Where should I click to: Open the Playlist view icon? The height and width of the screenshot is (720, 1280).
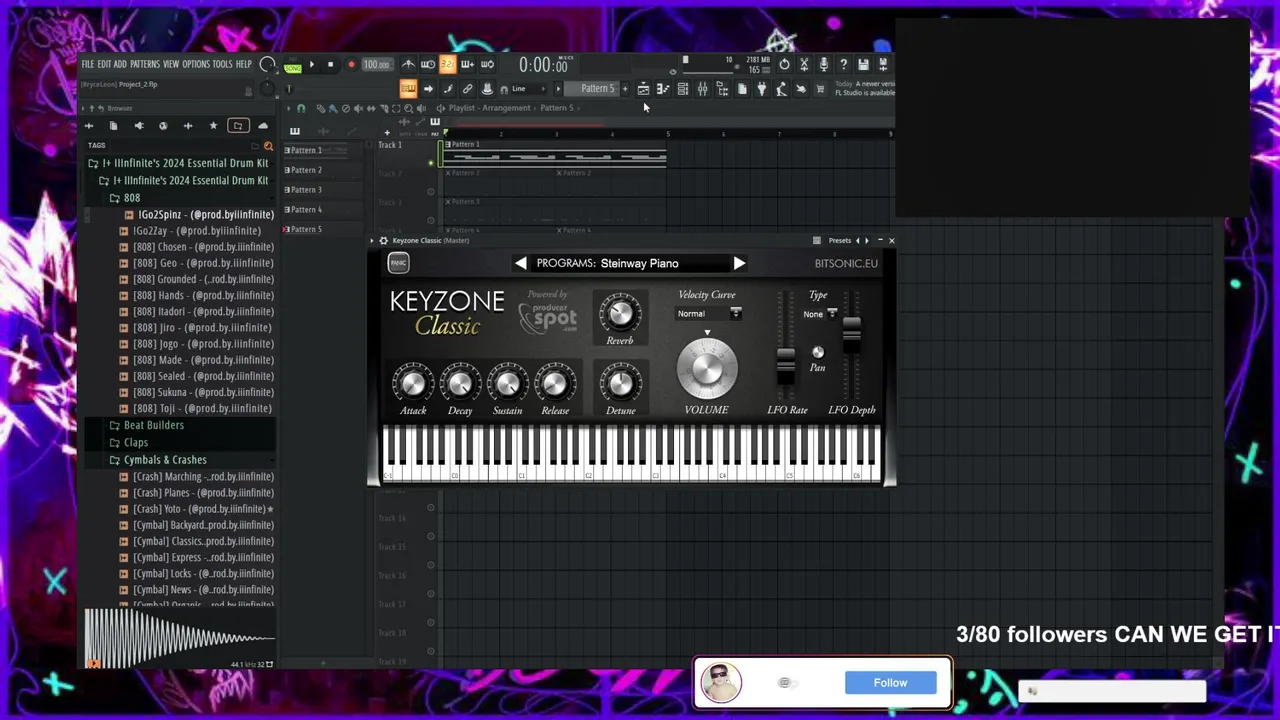pyautogui.click(x=643, y=89)
